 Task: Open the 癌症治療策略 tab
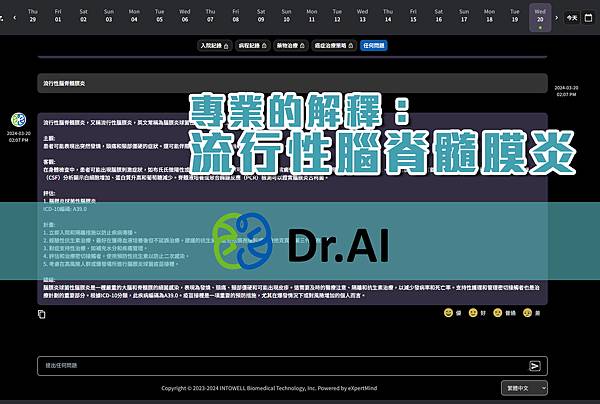(334, 46)
